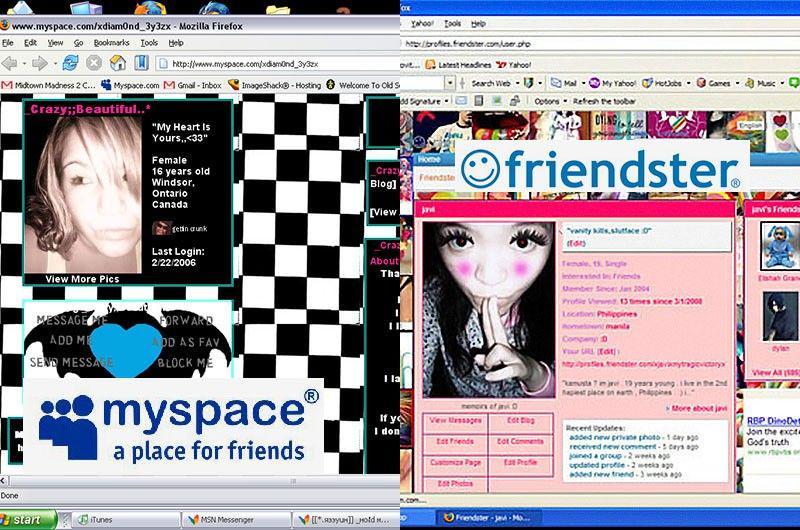Screen dimensions: 800x530
Task: Open the Gmail - Inbox bookmark
Action: point(192,85)
